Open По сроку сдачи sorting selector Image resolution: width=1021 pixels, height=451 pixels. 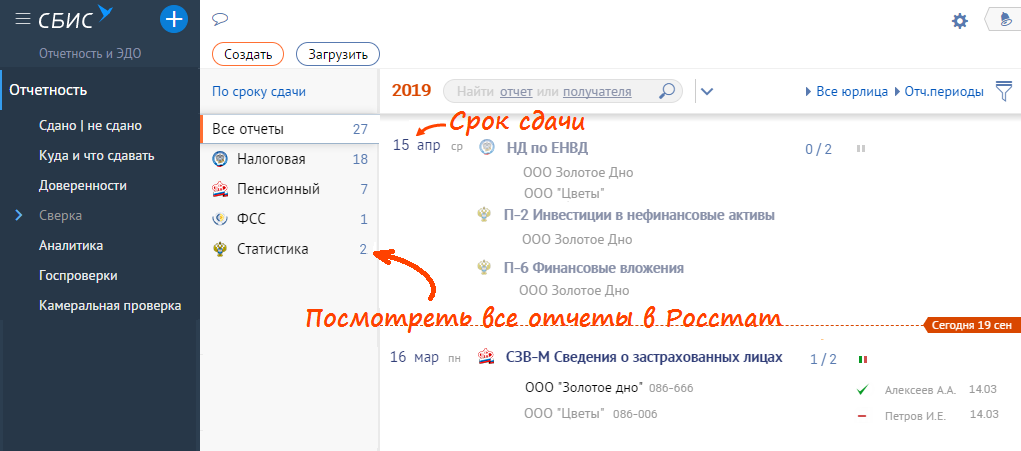pos(259,92)
